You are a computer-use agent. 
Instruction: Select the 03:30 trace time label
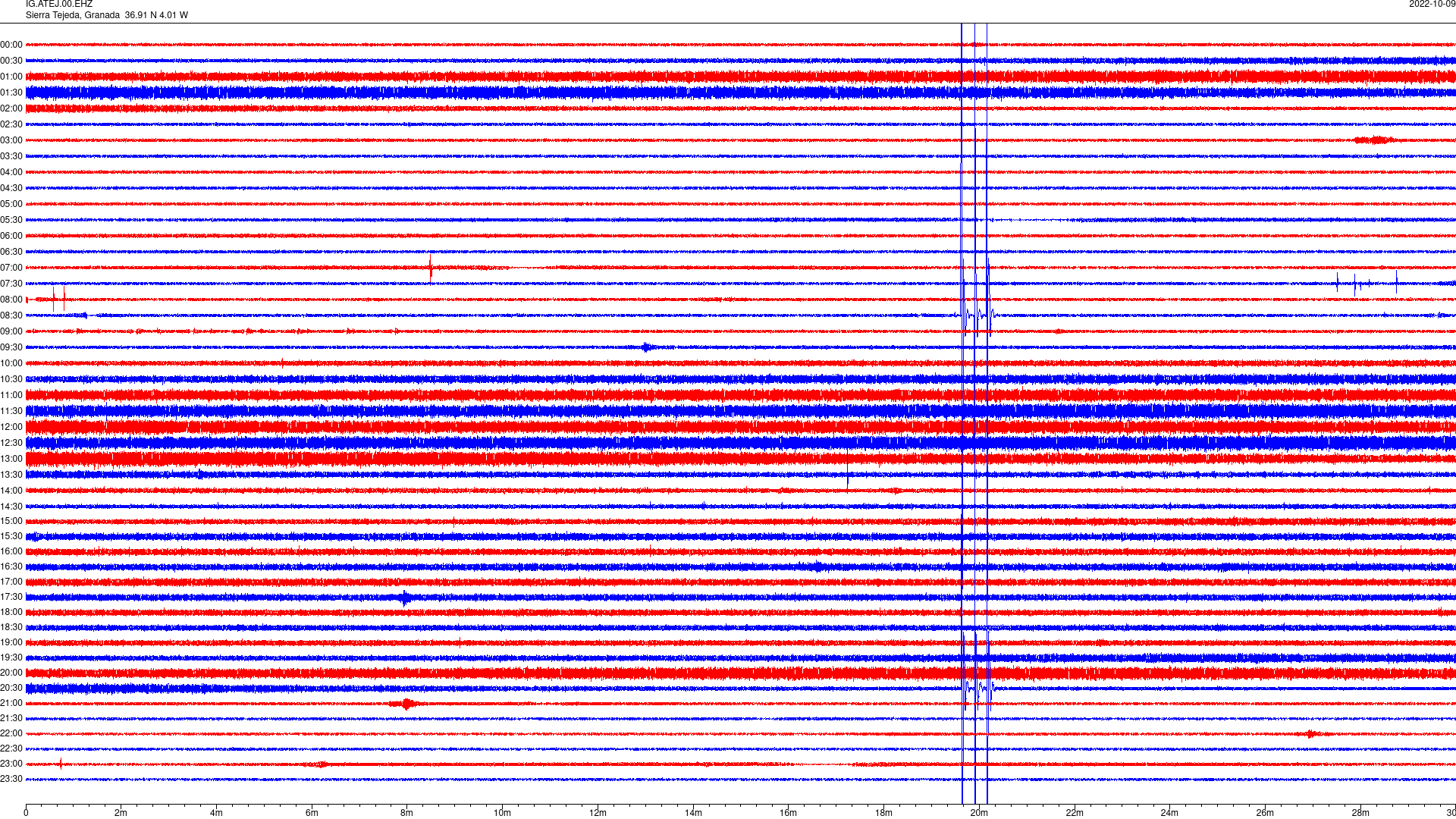[11, 156]
